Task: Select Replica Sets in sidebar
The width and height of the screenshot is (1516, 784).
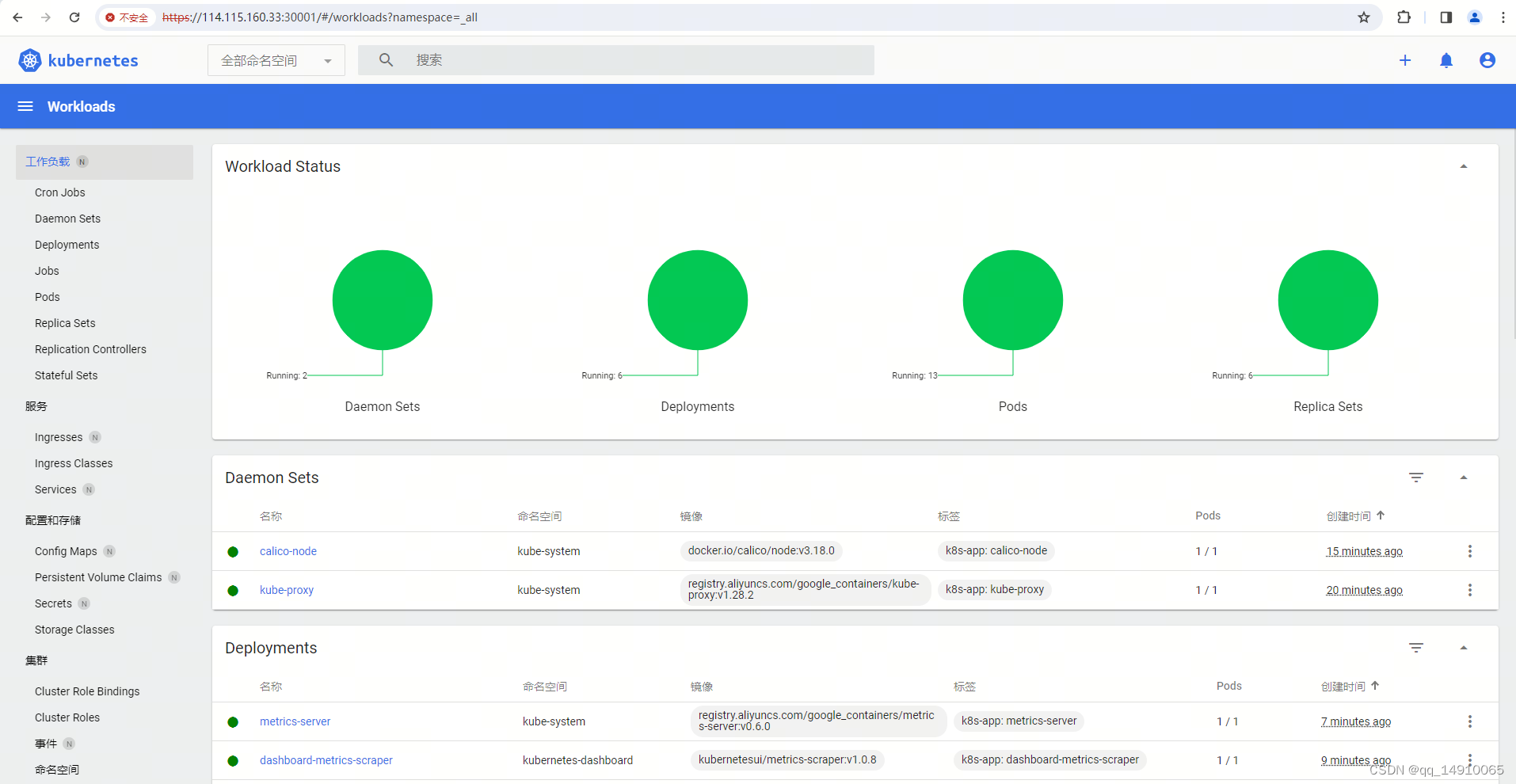Action: click(x=65, y=323)
